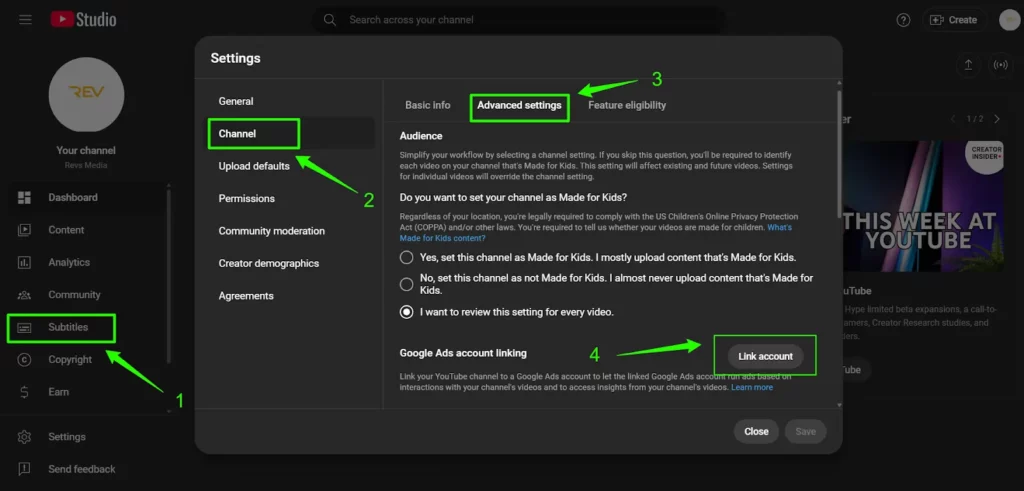This screenshot has width=1024, height=491.
Task: Open the Channel settings section
Action: [x=291, y=133]
